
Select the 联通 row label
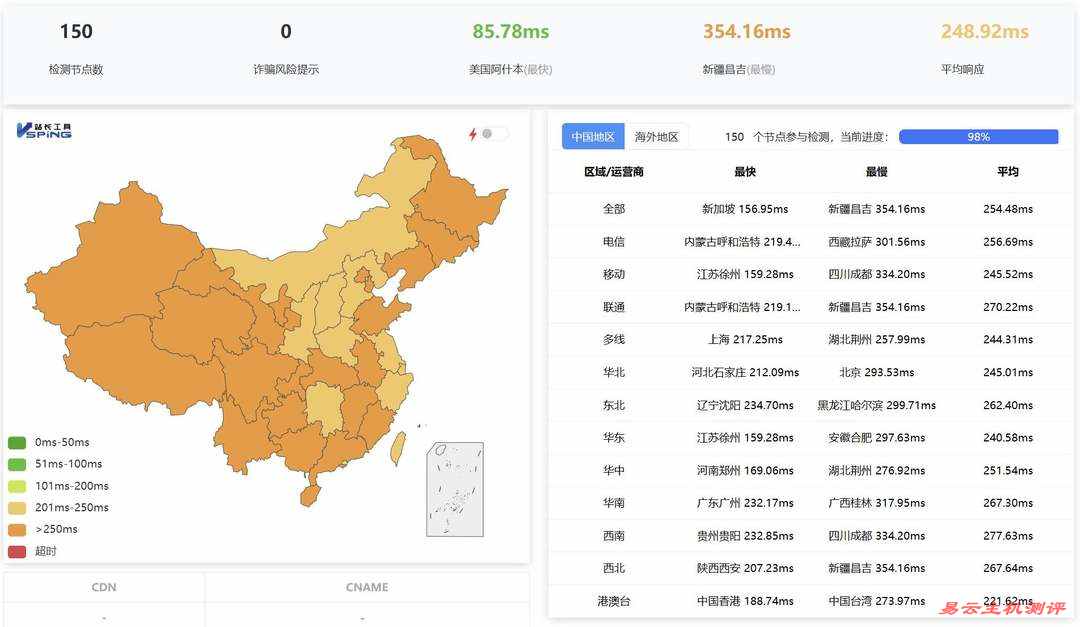pos(614,307)
